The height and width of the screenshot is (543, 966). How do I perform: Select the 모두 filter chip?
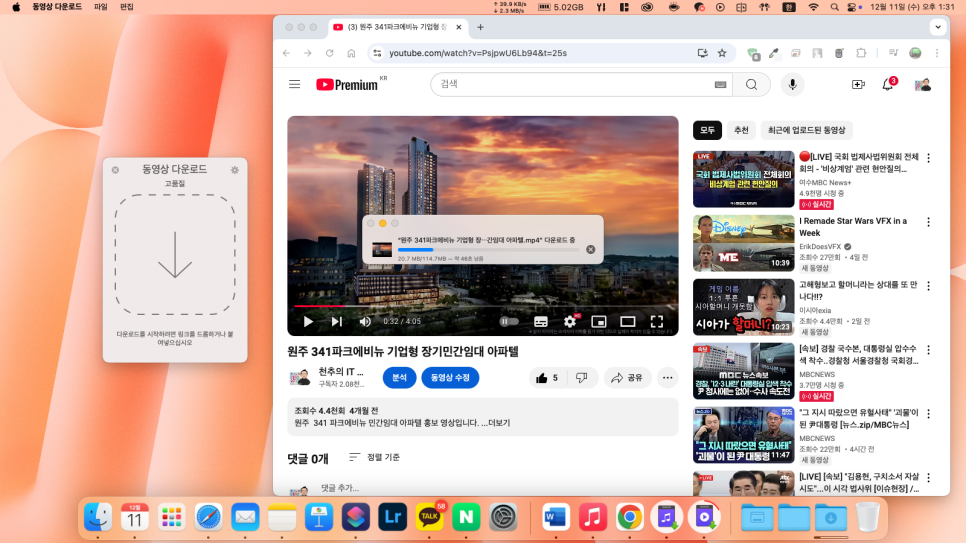click(x=707, y=130)
